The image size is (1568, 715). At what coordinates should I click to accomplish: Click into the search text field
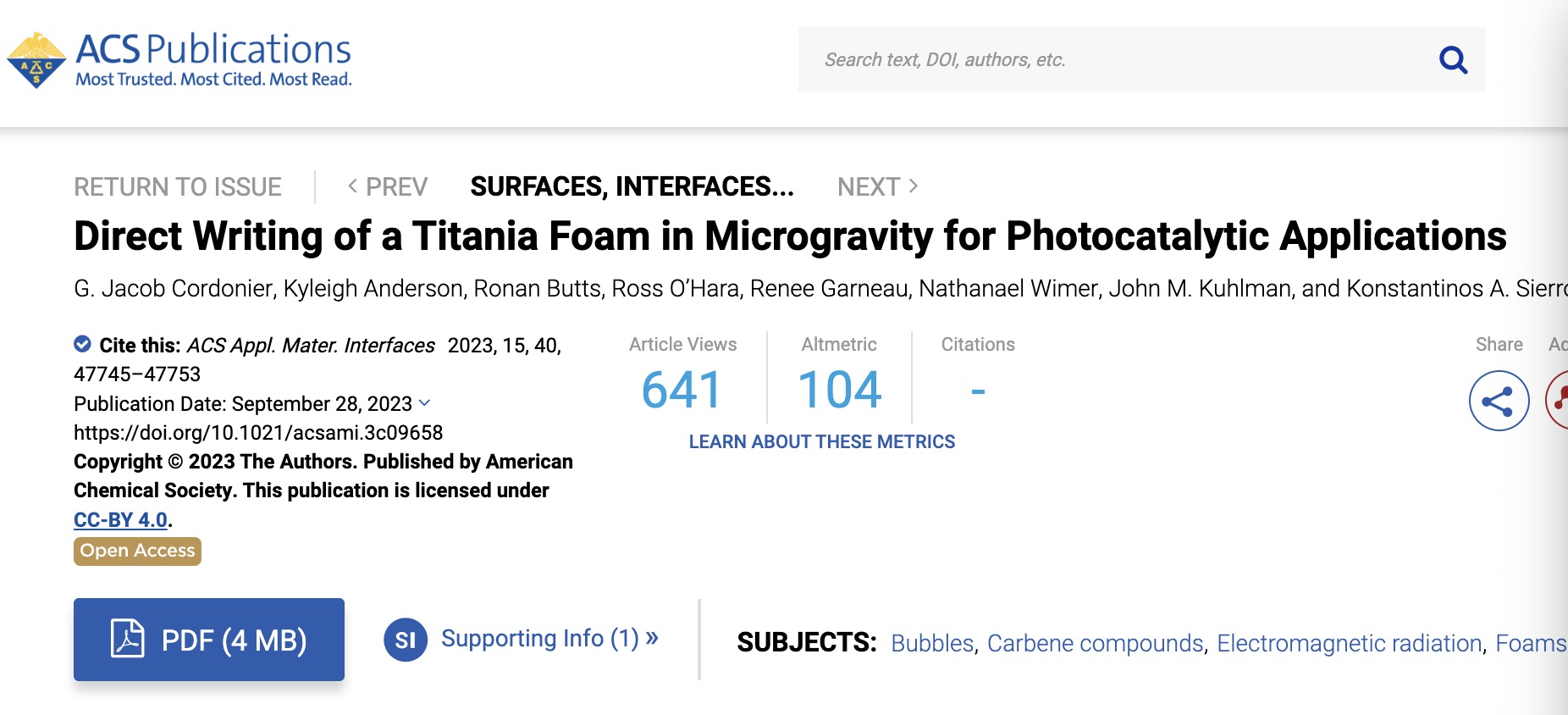click(1101, 59)
